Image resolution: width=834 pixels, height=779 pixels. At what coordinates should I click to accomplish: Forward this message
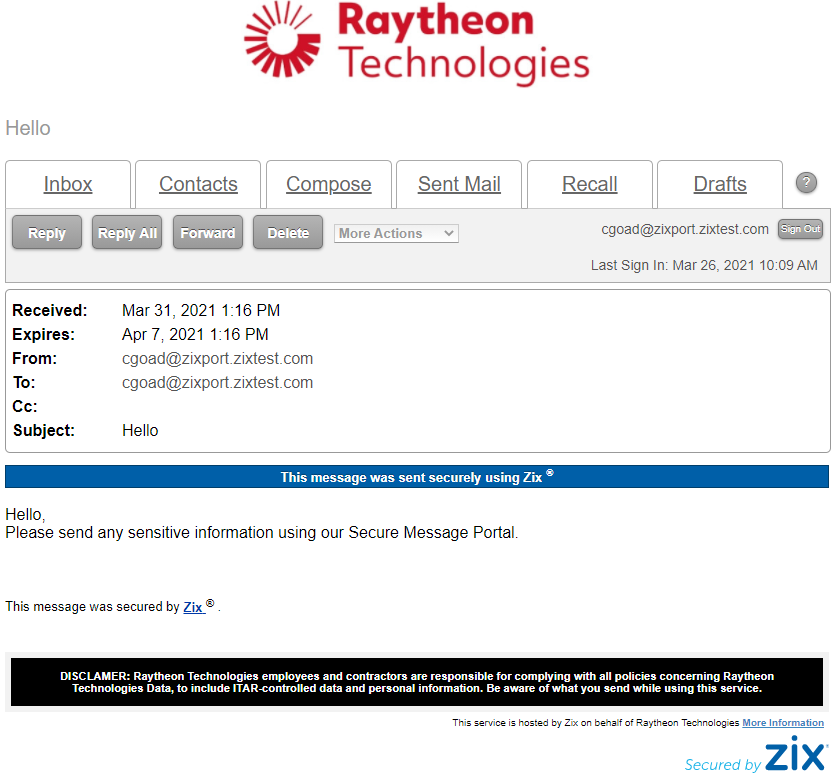tap(207, 232)
